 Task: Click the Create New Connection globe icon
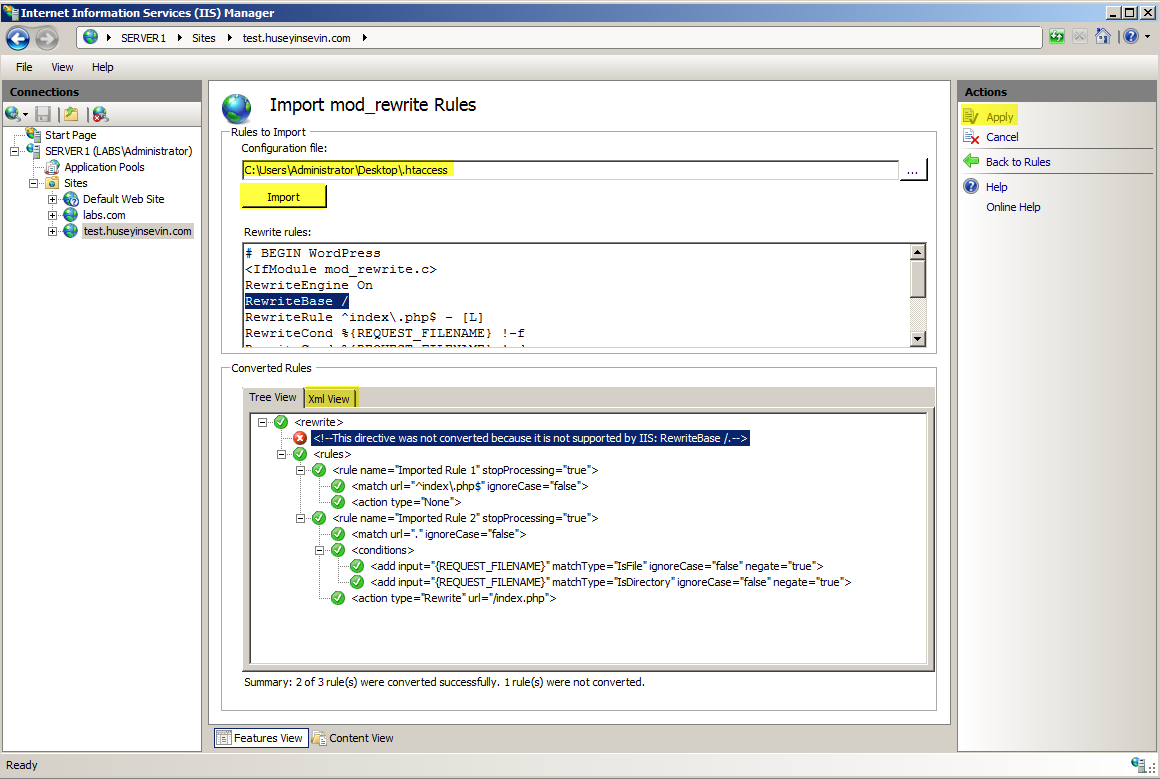pyautogui.click(x=13, y=114)
